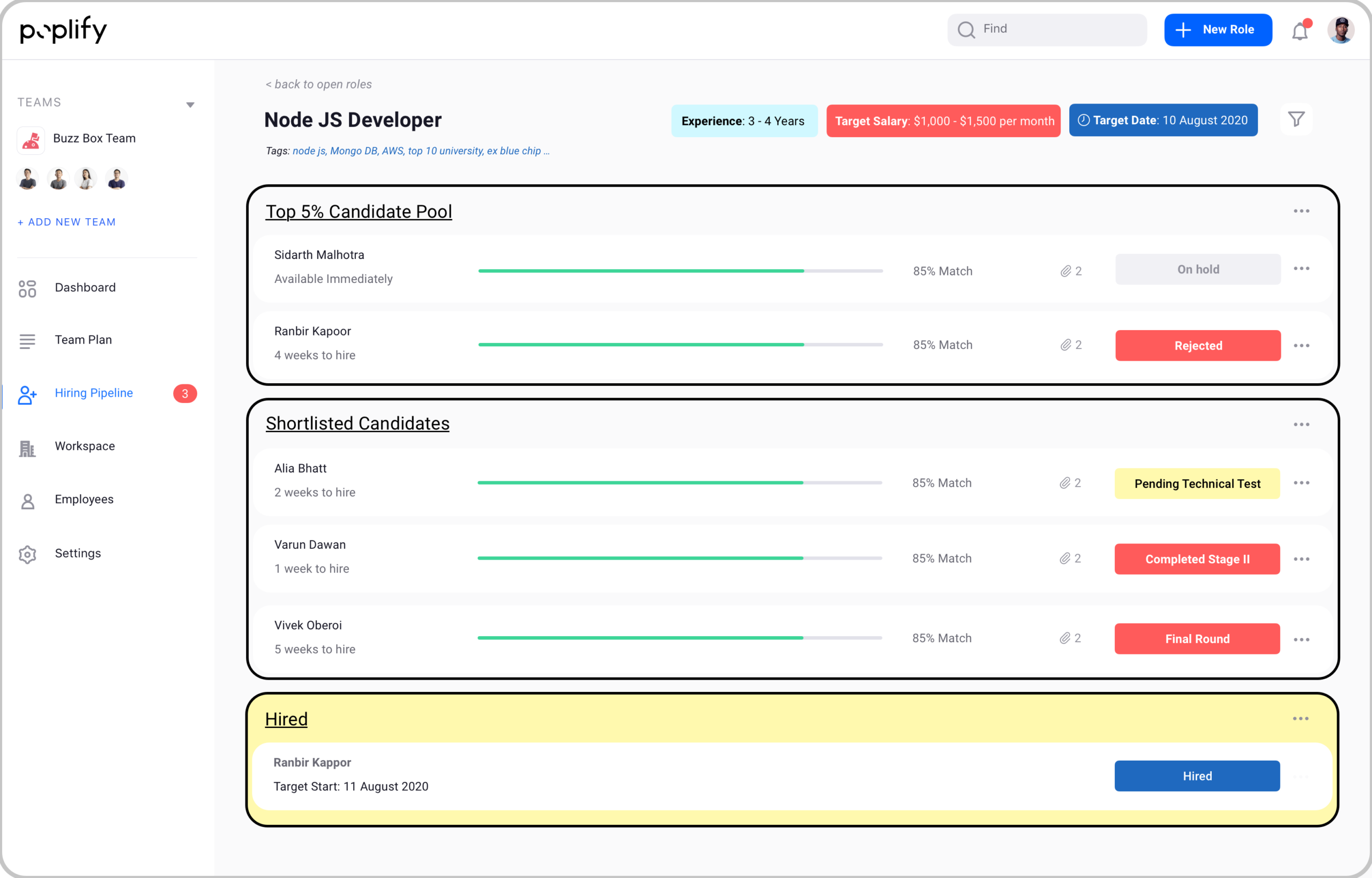Click the notification bell icon

point(1299,31)
